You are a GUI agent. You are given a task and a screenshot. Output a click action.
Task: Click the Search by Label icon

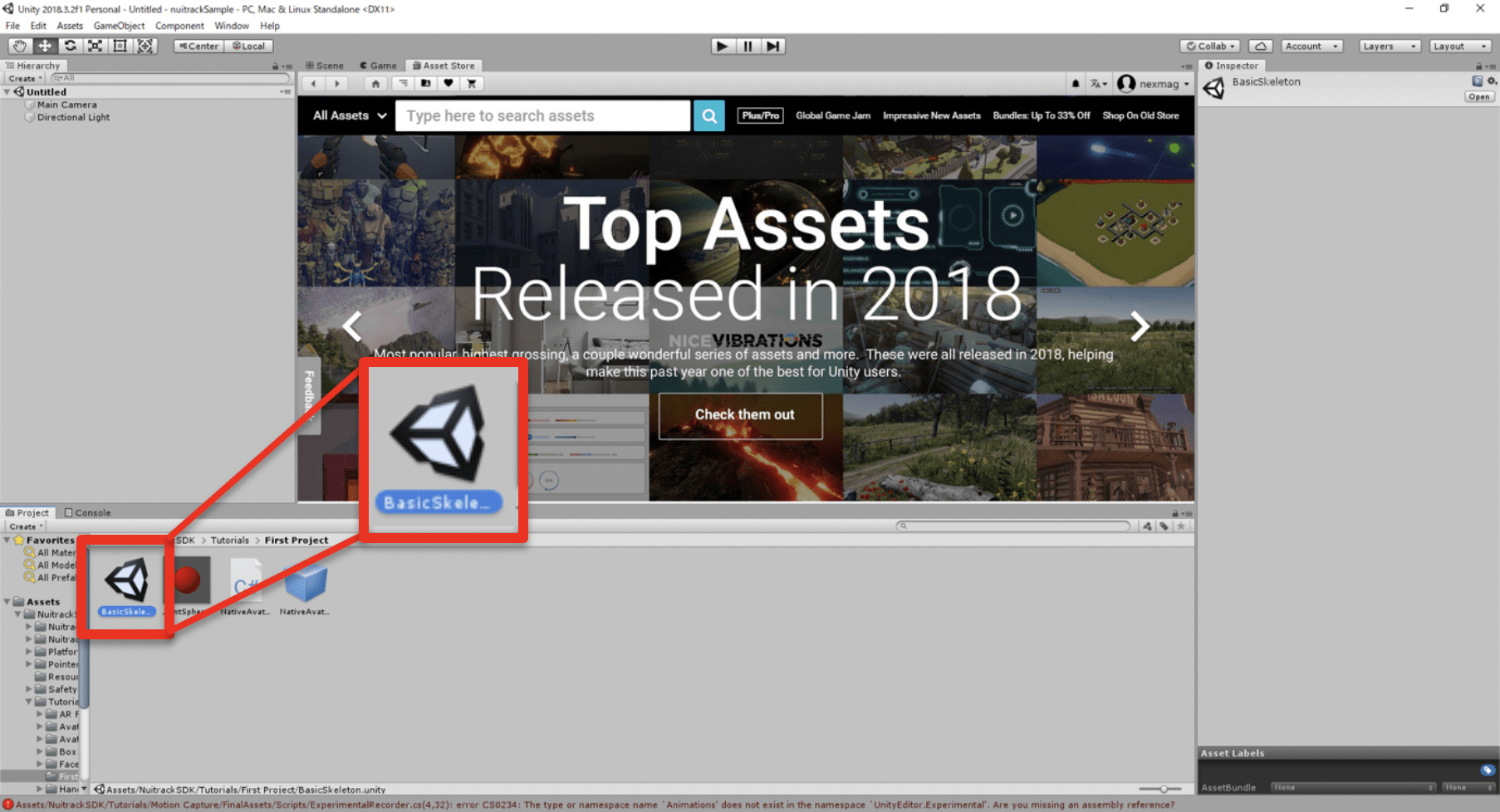click(x=1164, y=526)
